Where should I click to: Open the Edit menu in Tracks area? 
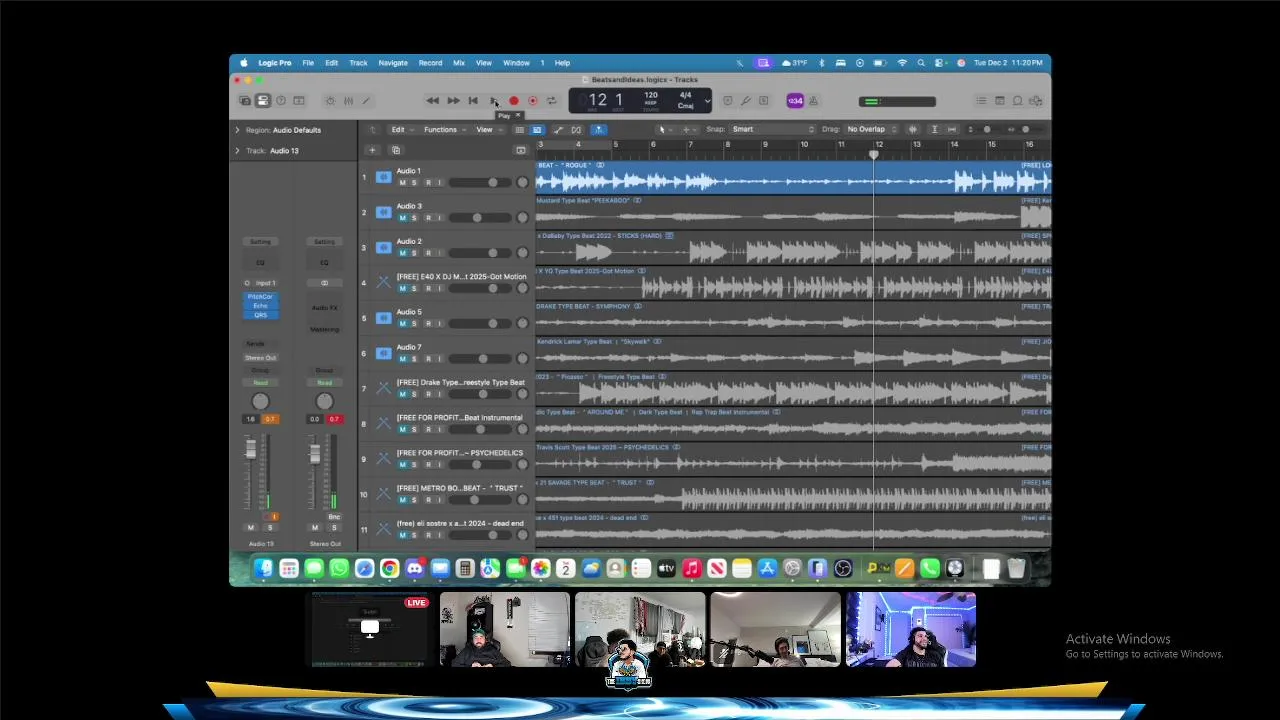click(401, 129)
